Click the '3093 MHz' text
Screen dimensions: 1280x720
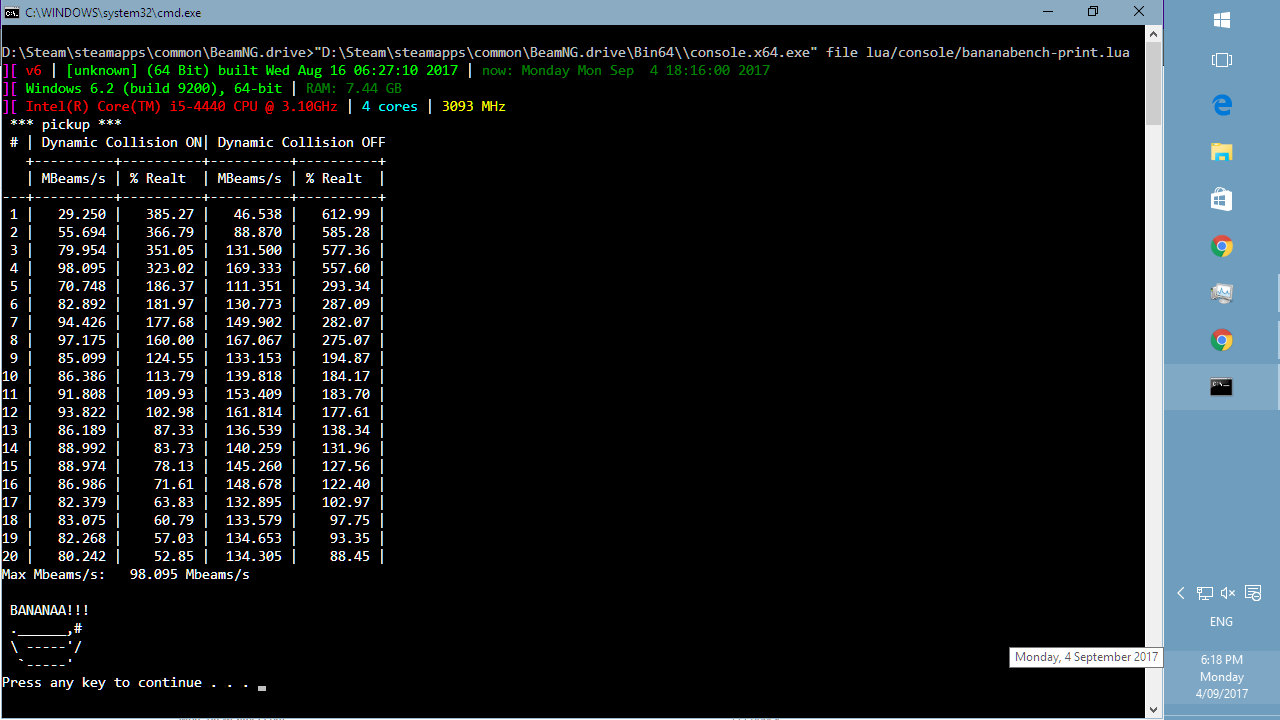click(x=474, y=106)
